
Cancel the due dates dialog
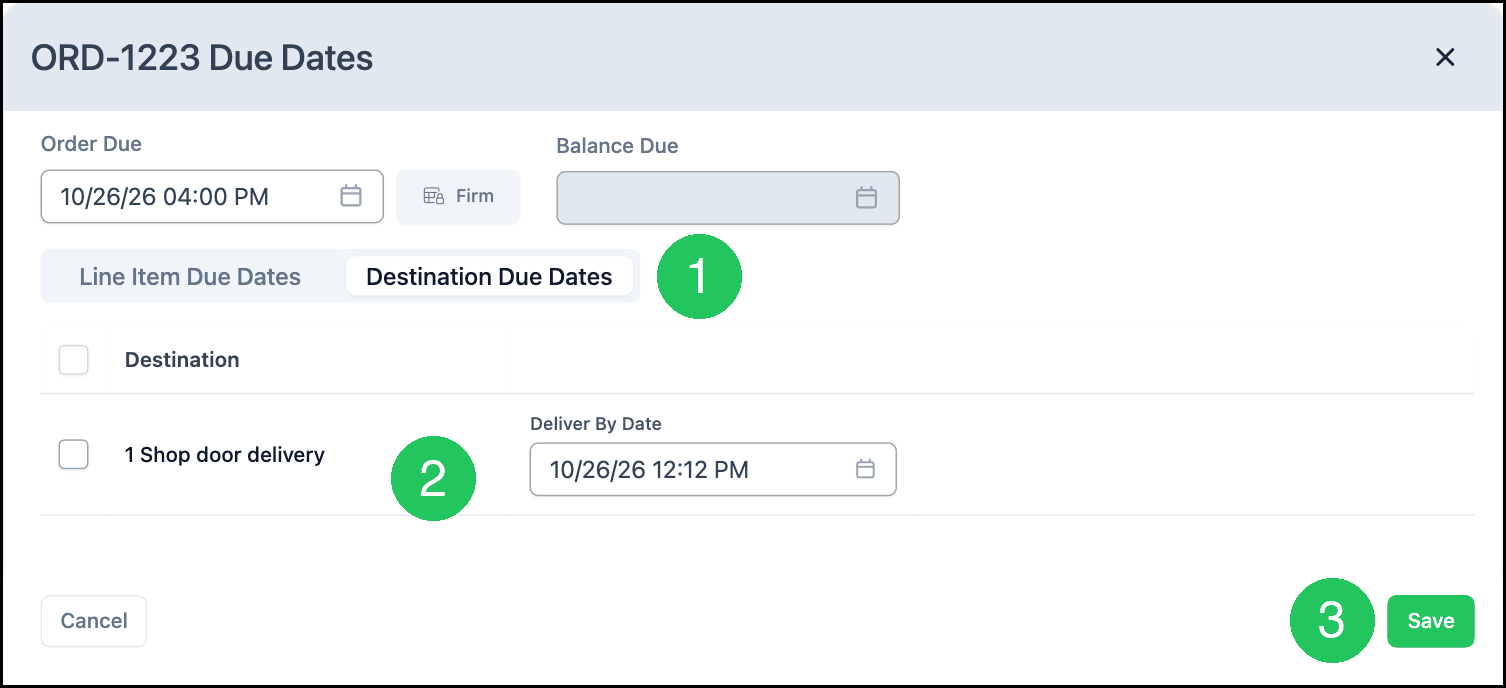(x=94, y=621)
